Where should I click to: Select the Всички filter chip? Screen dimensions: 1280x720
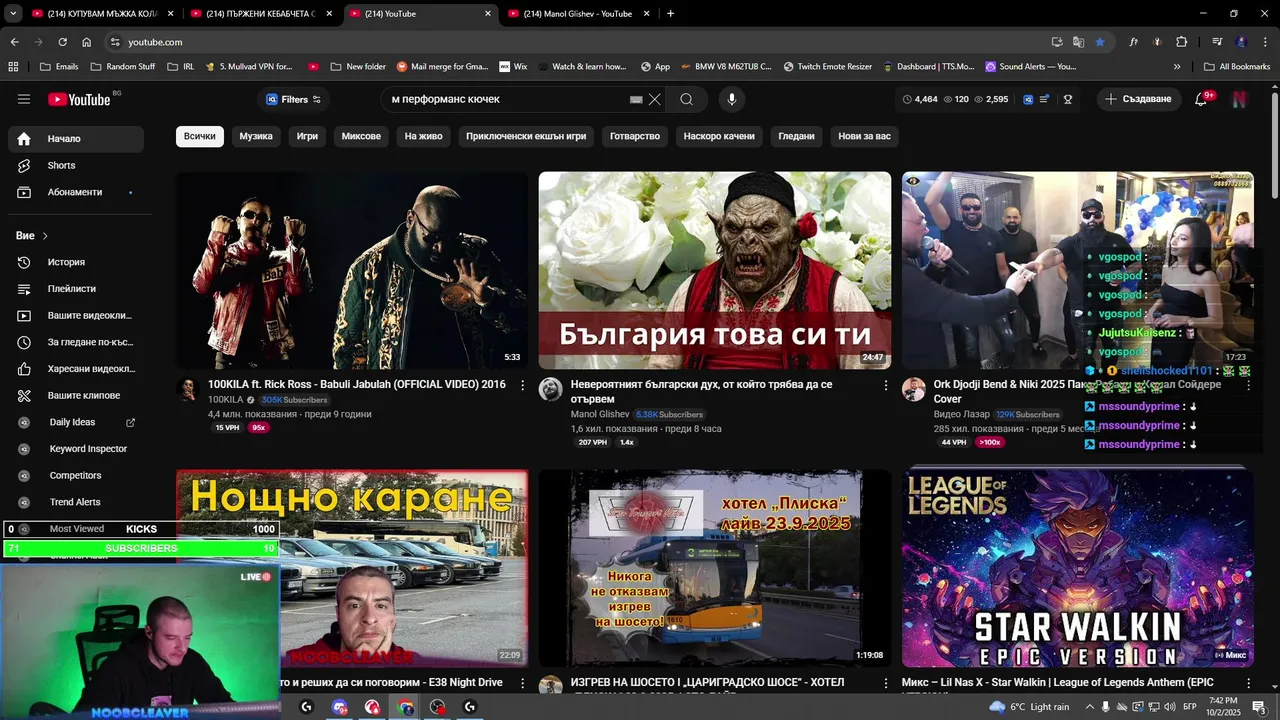point(199,136)
